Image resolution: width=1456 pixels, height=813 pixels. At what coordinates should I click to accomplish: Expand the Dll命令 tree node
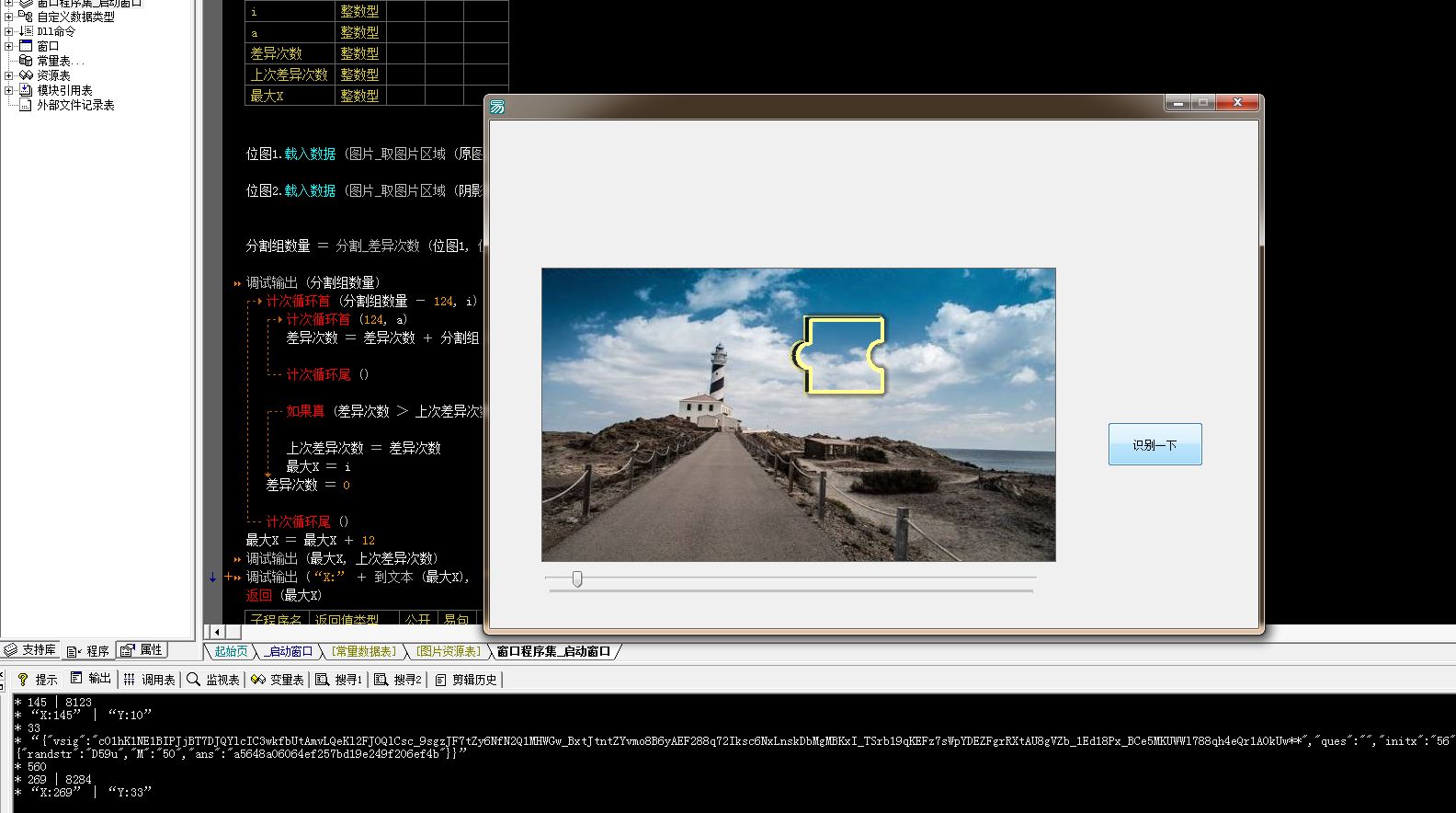8,31
